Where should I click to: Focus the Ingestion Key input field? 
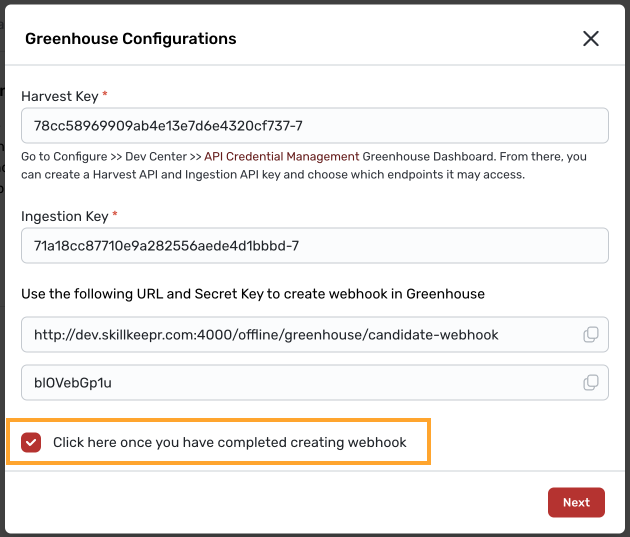click(x=315, y=245)
